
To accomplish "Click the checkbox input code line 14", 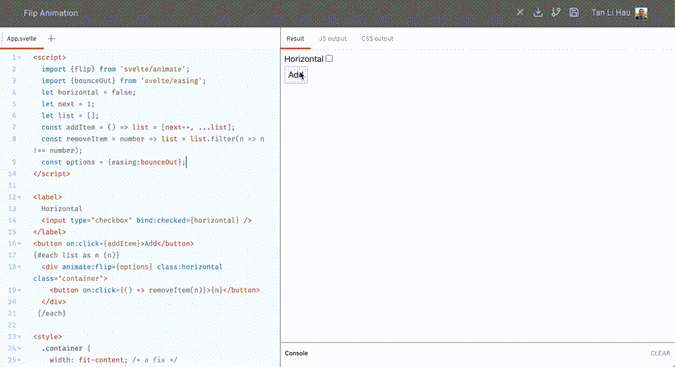I will tap(146, 220).
